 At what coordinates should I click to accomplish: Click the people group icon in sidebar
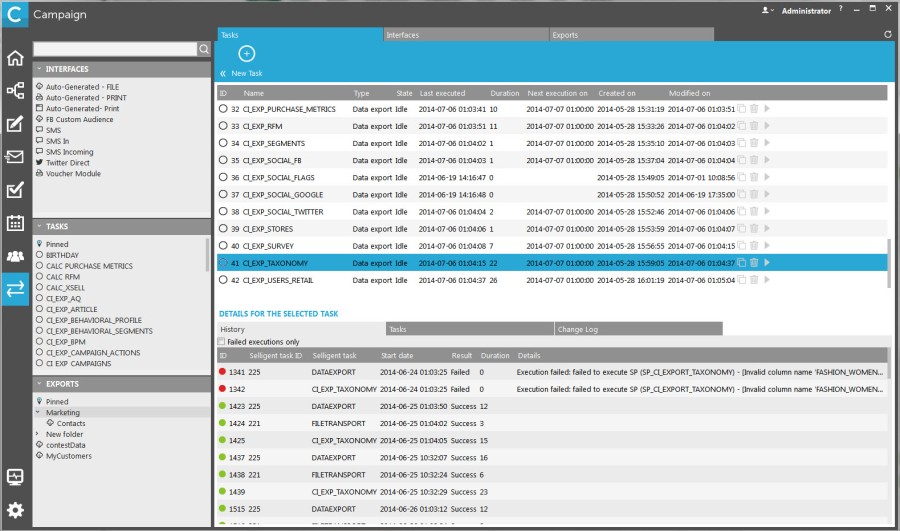tap(15, 256)
